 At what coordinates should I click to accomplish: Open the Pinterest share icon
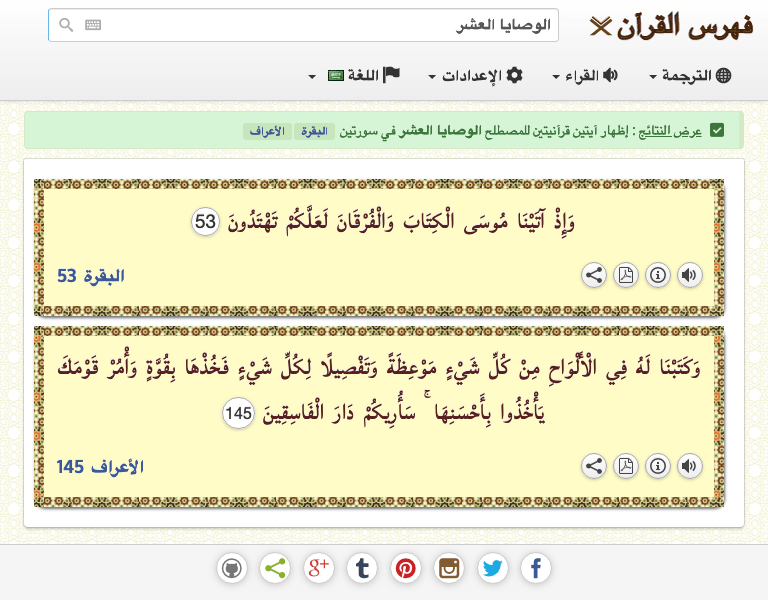click(406, 569)
